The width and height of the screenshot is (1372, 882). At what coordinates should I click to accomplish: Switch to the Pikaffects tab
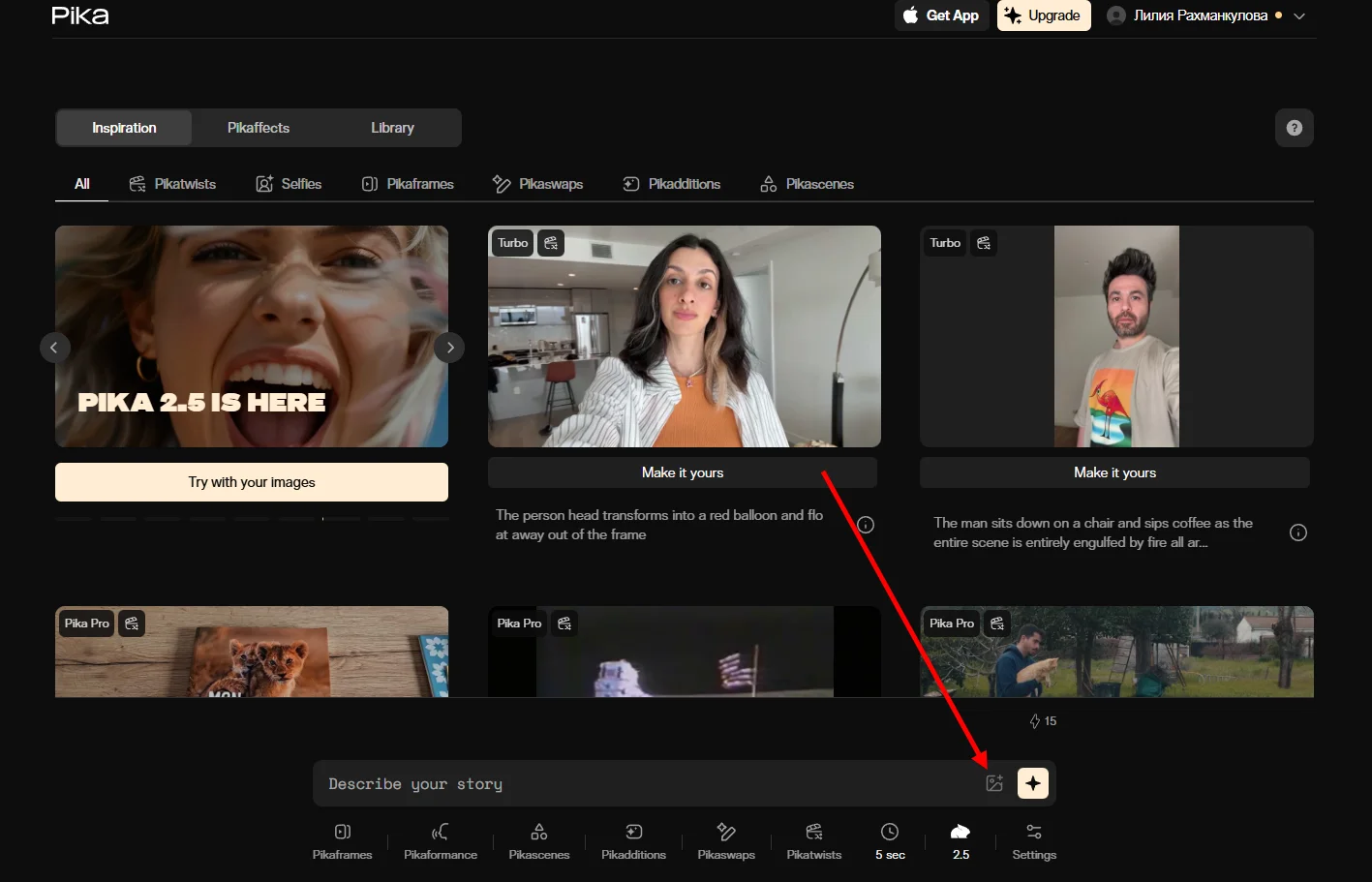(259, 128)
